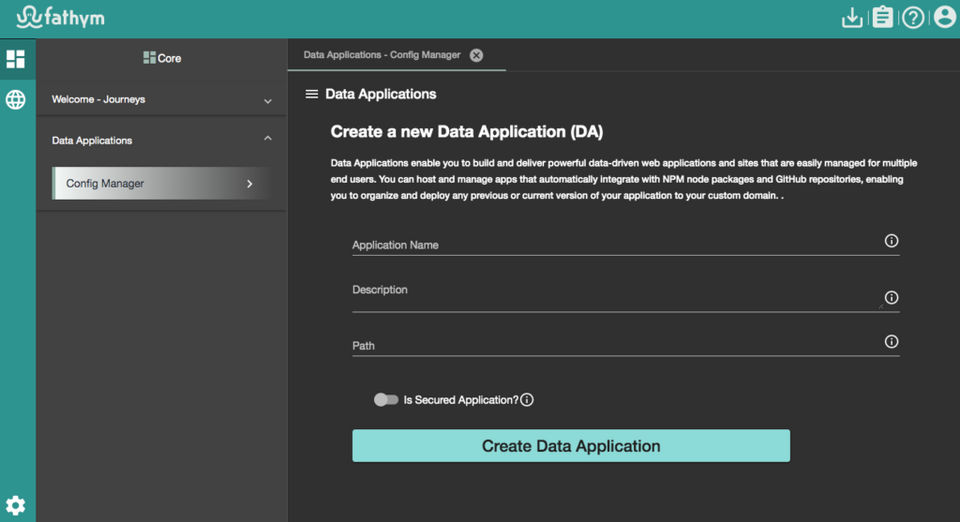Open the clipboard icon in header
960x522 pixels.
[882, 18]
